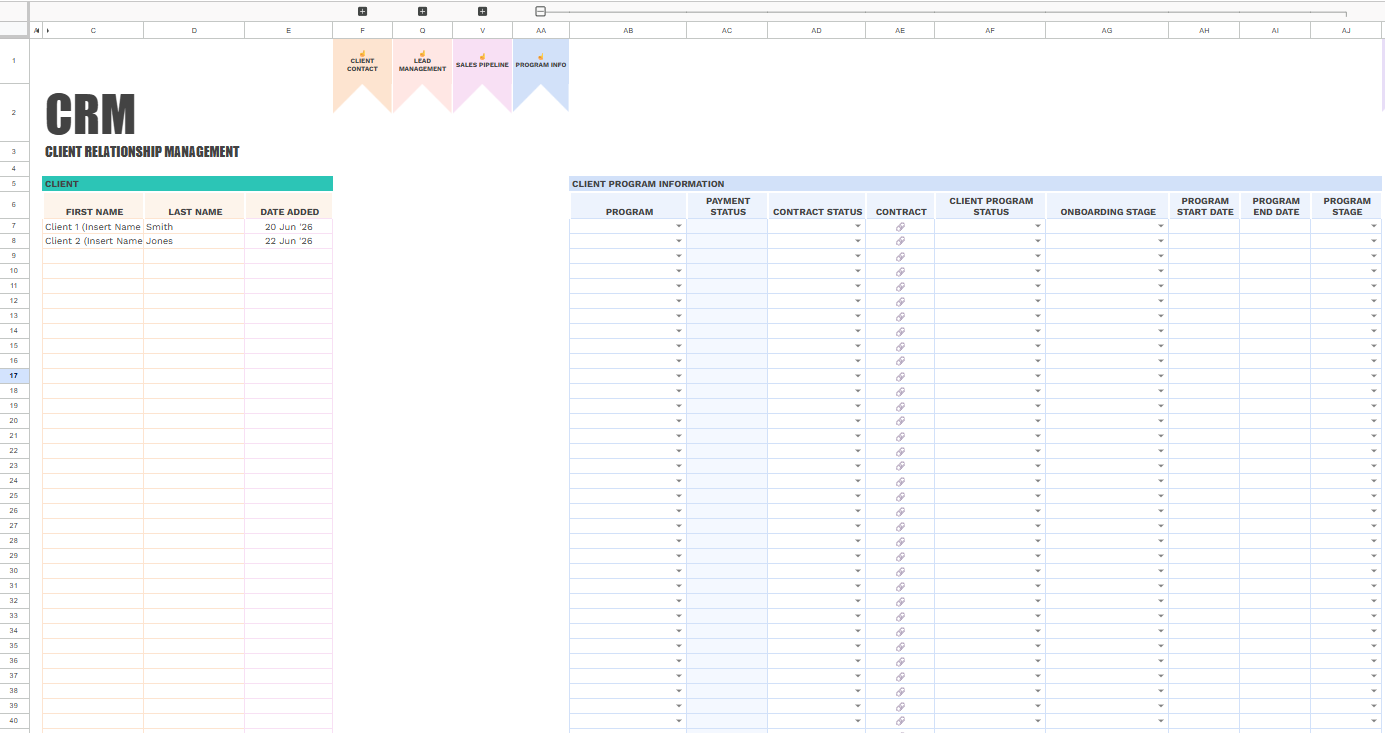Open the Program dropdown in row 7

tap(679, 227)
